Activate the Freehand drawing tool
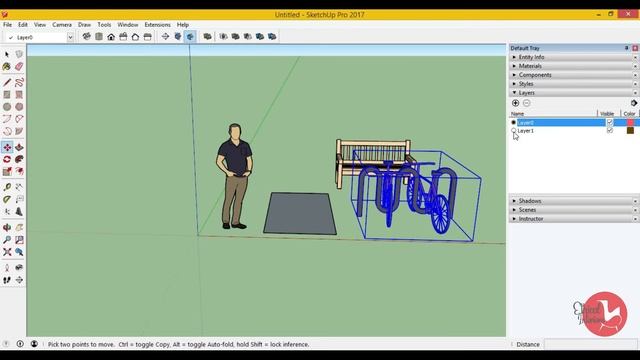Image resolution: width=640 pixels, height=360 pixels. pyautogui.click(x=19, y=82)
